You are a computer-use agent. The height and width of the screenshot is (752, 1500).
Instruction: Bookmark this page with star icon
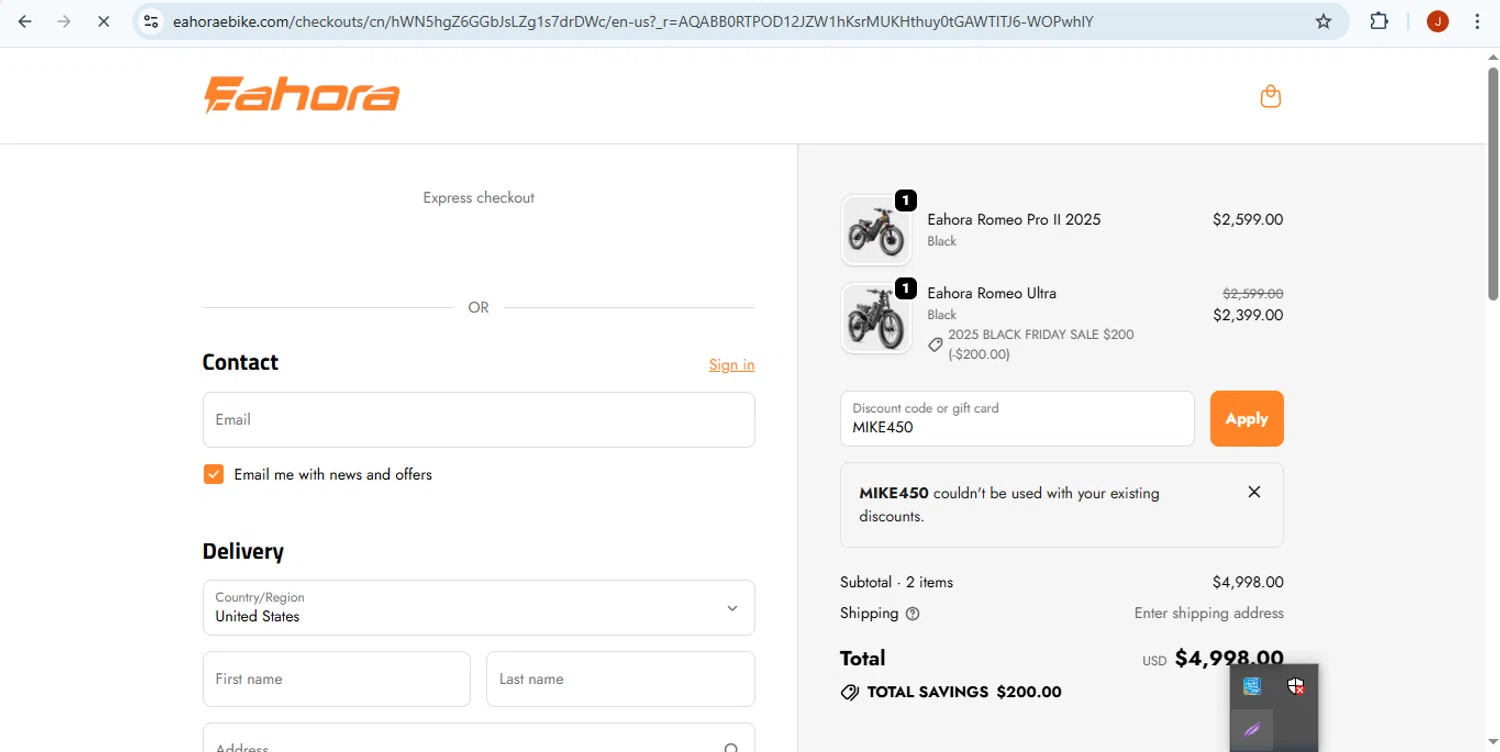click(x=1323, y=21)
